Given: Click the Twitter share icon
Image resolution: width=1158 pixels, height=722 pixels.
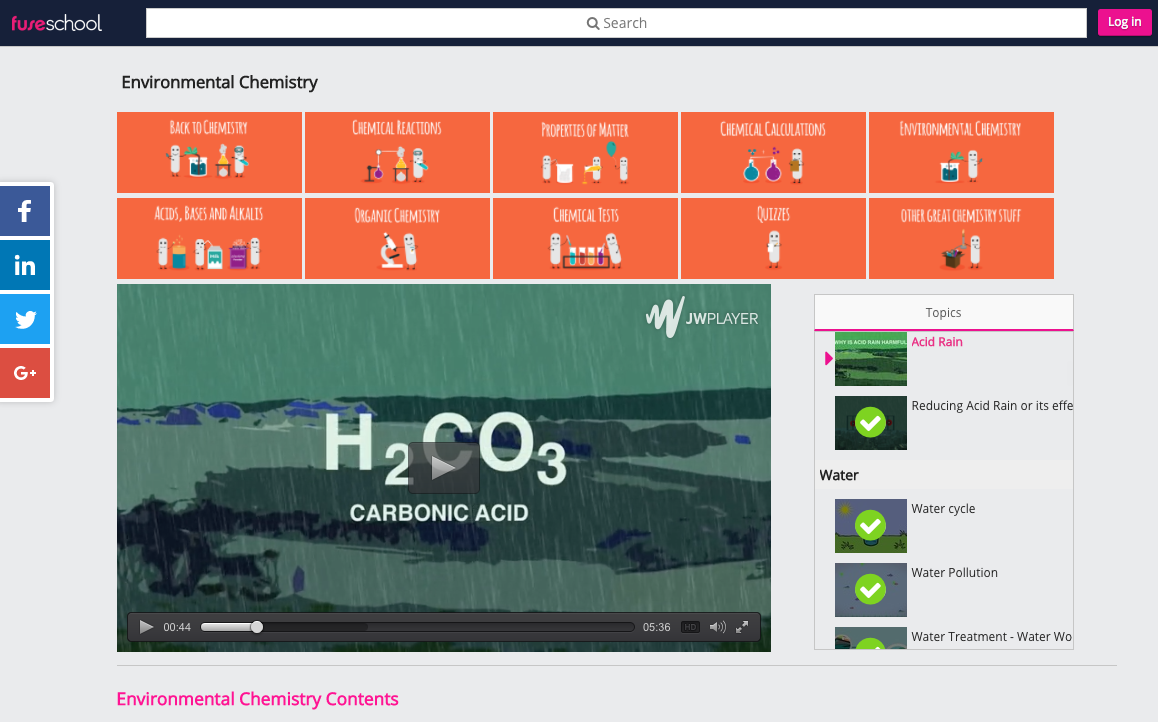Looking at the screenshot, I should (25, 320).
